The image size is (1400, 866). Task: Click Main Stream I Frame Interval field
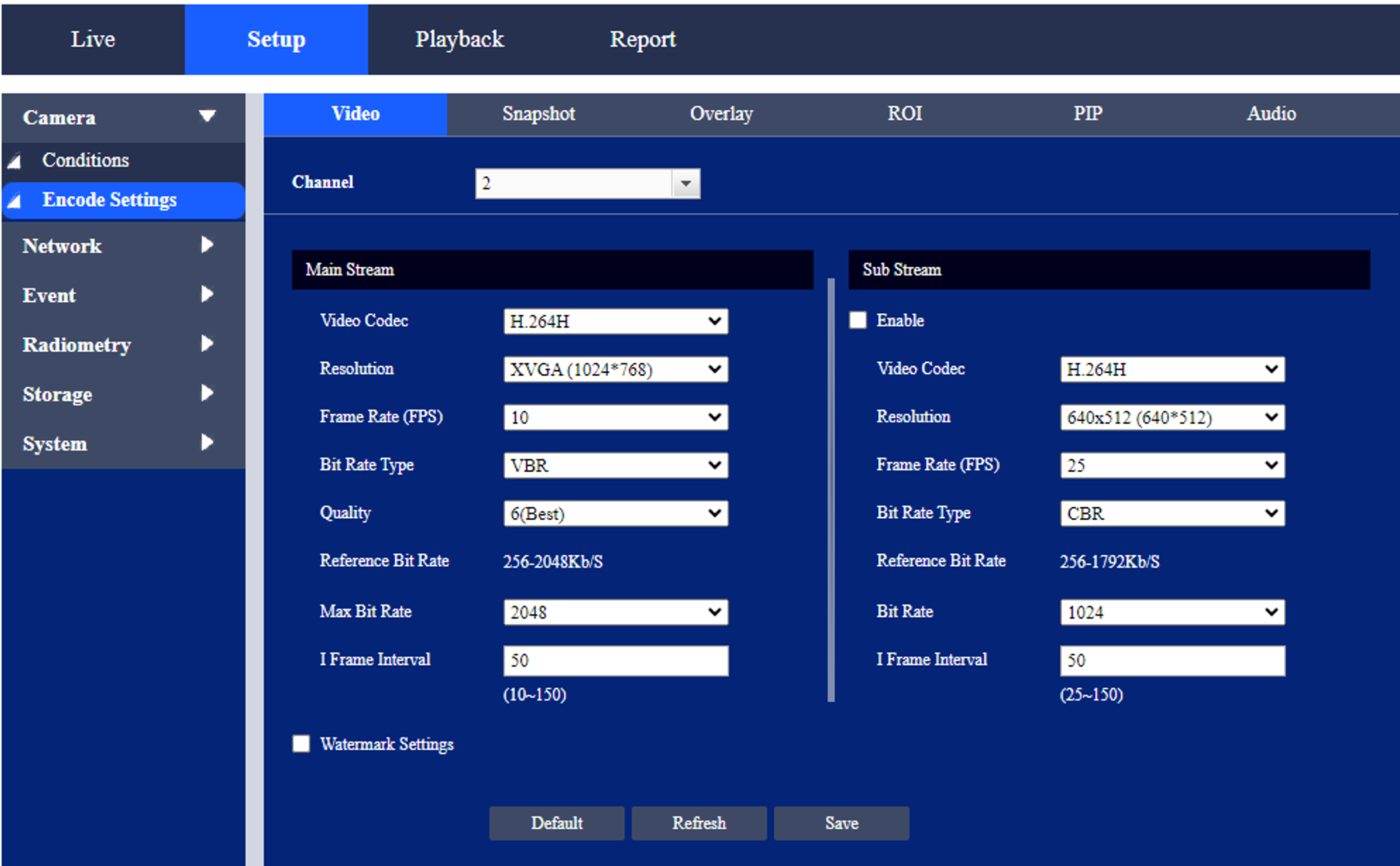tap(615, 660)
